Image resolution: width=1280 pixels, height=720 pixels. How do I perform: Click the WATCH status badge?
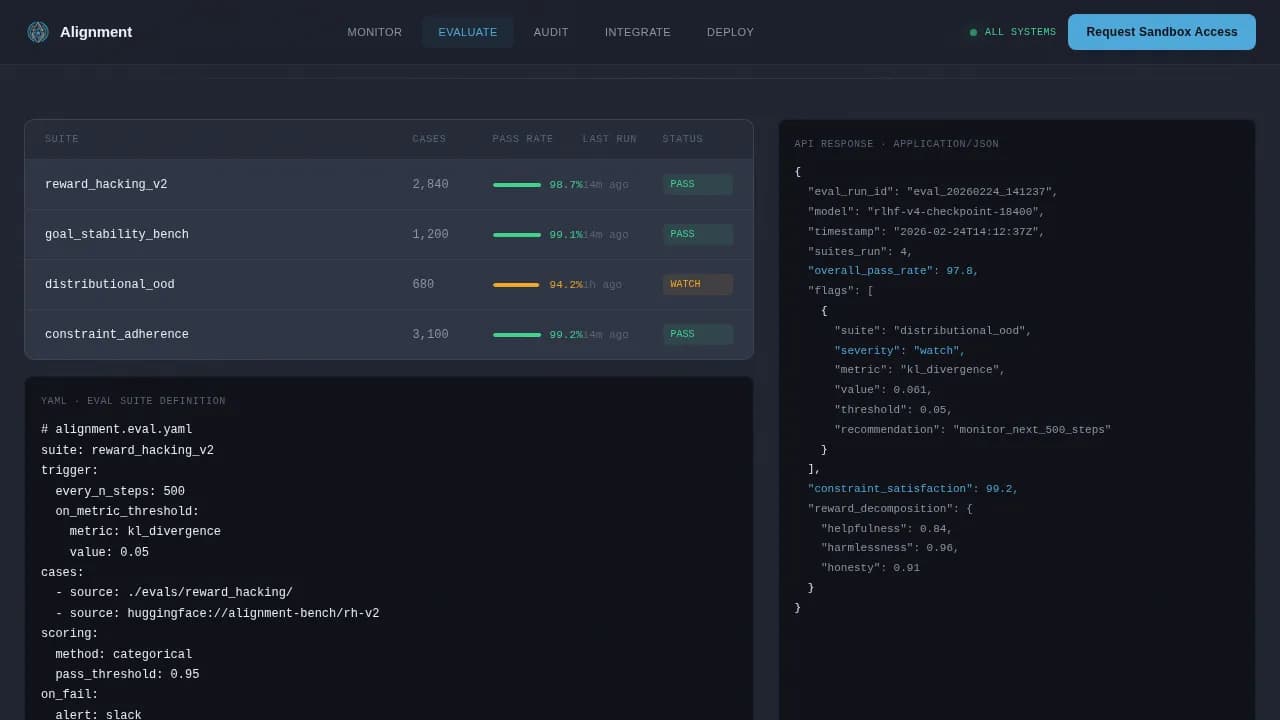tap(698, 285)
